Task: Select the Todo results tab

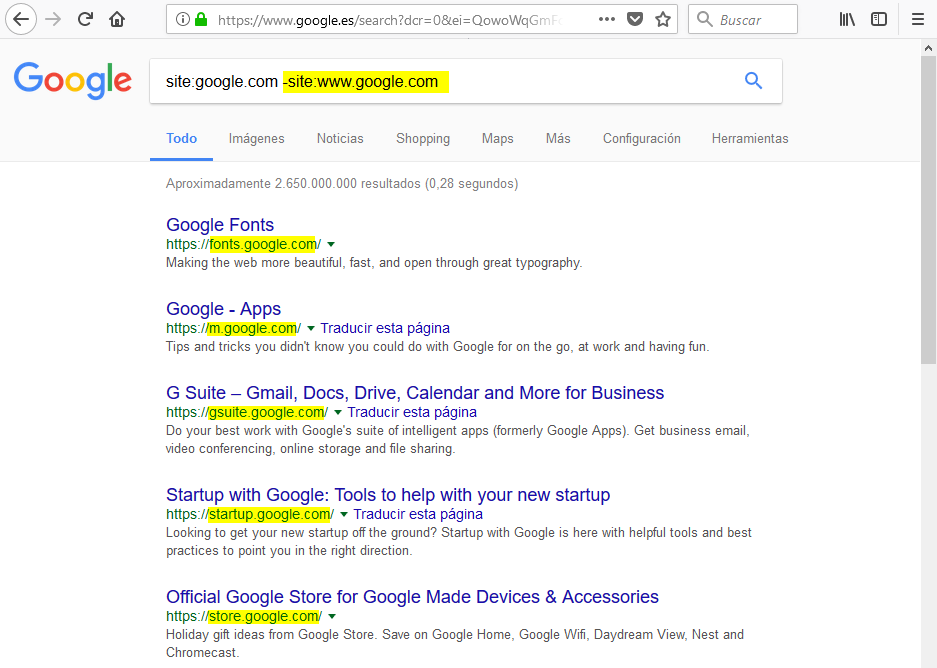Action: (182, 139)
